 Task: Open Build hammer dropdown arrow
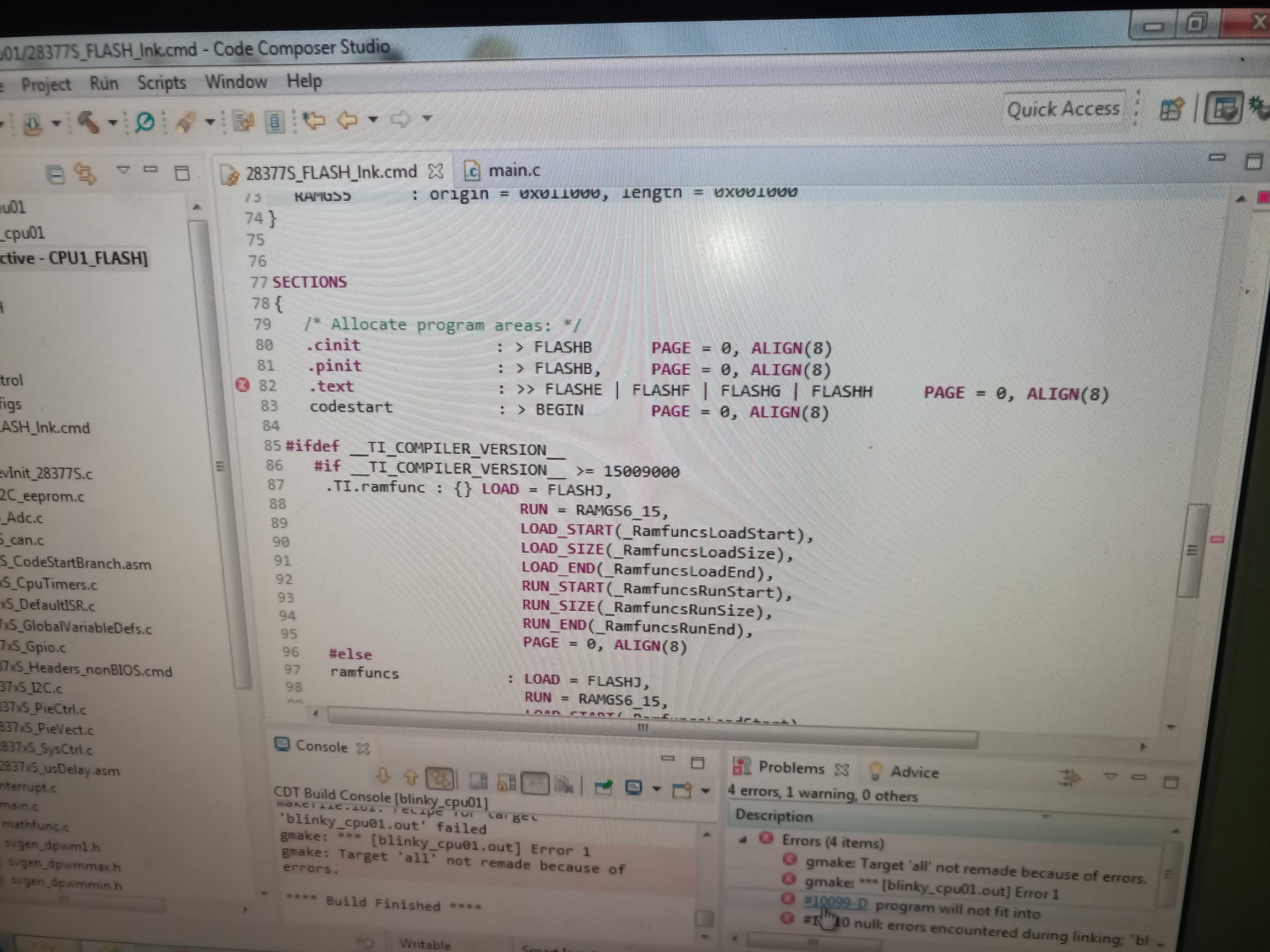pyautogui.click(x=112, y=122)
